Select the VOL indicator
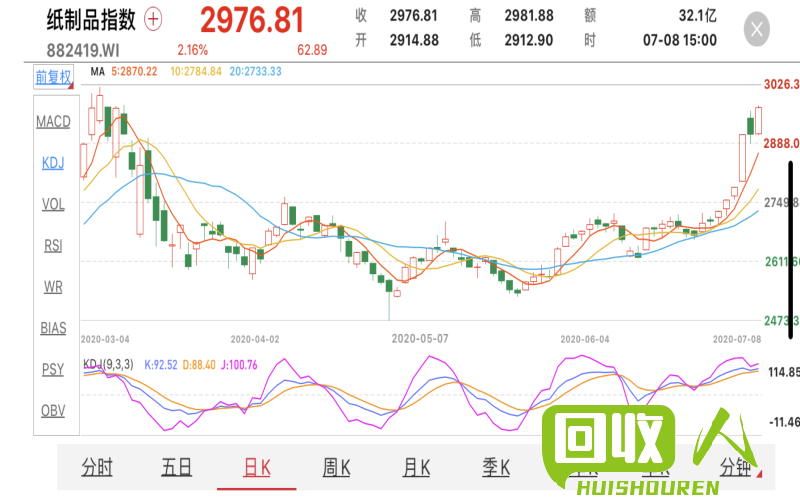Viewport: 800px width, 500px height. (x=53, y=204)
